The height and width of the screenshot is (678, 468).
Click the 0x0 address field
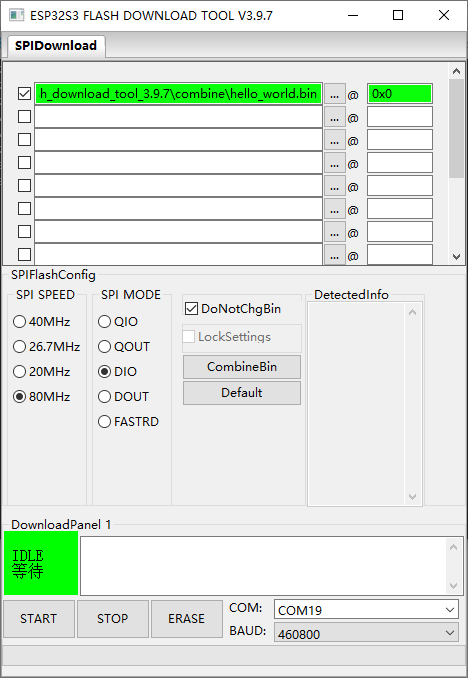pyautogui.click(x=400, y=94)
